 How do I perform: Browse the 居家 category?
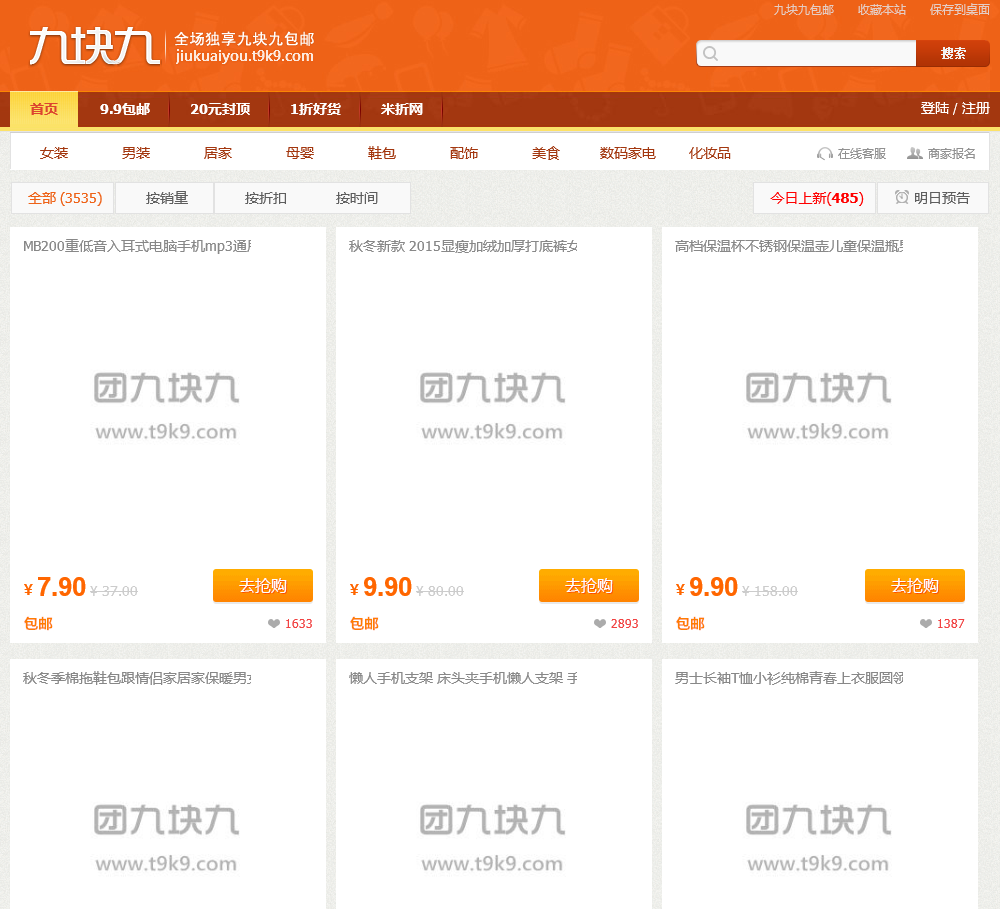pos(217,153)
